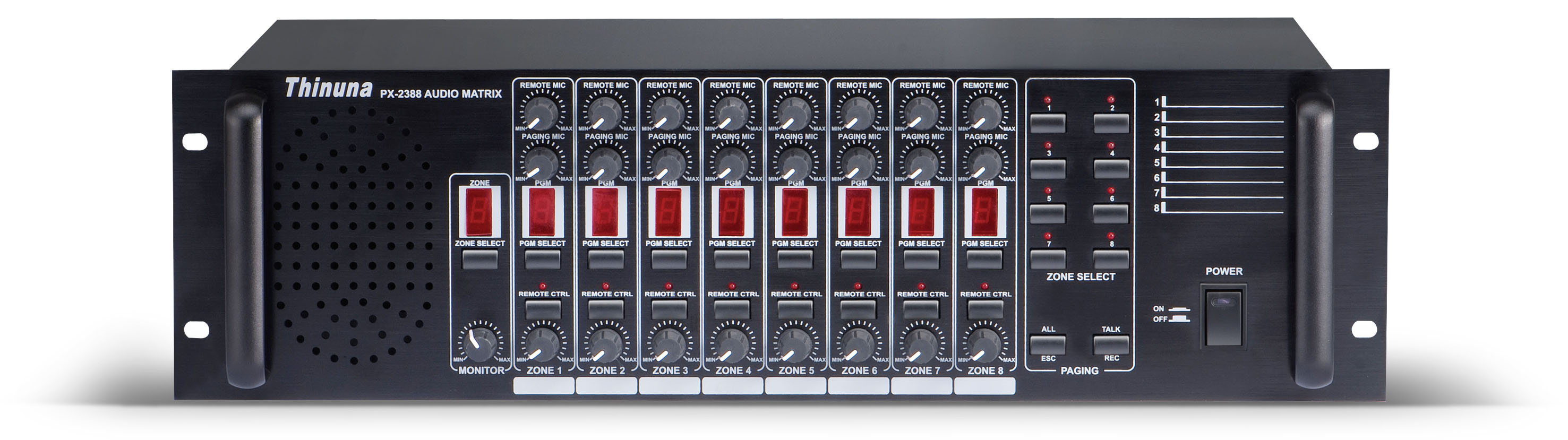
Task: Click the Thinuna brand logo
Action: click(x=329, y=89)
